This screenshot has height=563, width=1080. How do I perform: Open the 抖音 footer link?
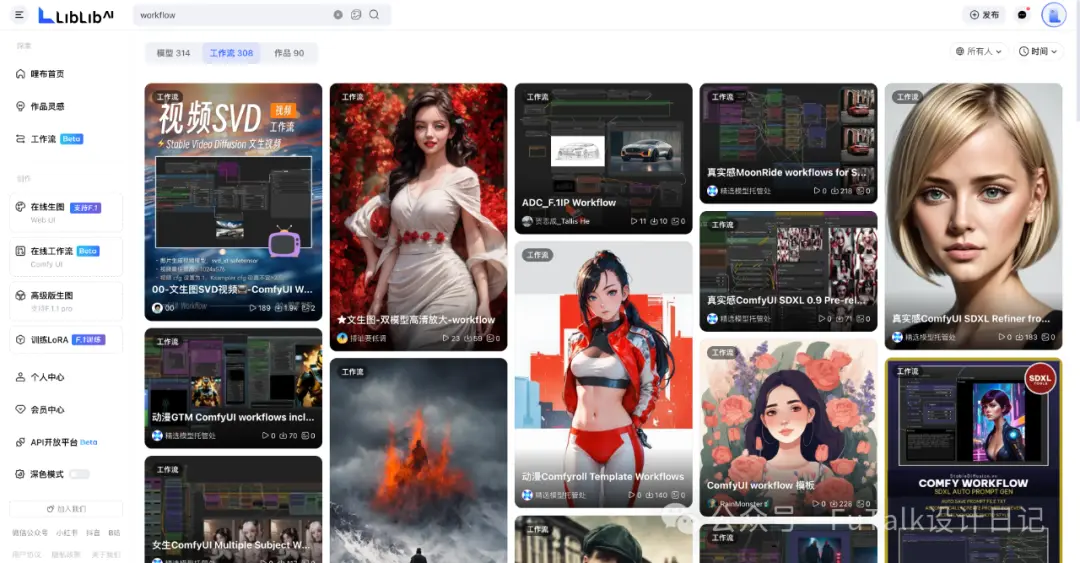coord(93,533)
